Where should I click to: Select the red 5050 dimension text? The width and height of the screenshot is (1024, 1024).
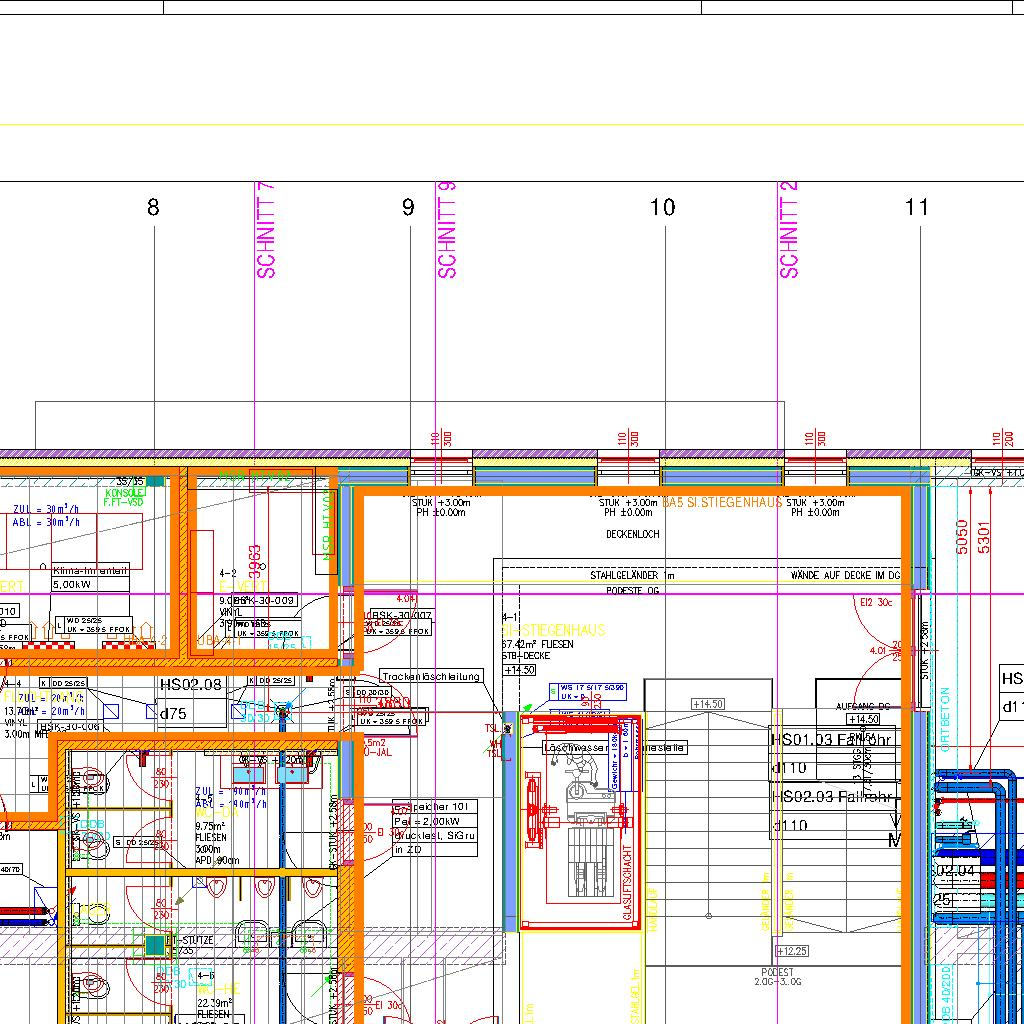tap(963, 537)
